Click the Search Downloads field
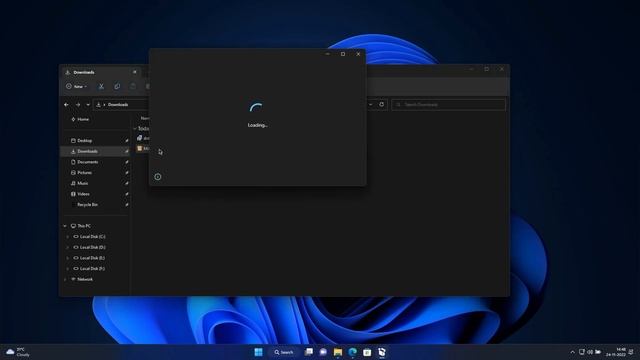 [449, 104]
